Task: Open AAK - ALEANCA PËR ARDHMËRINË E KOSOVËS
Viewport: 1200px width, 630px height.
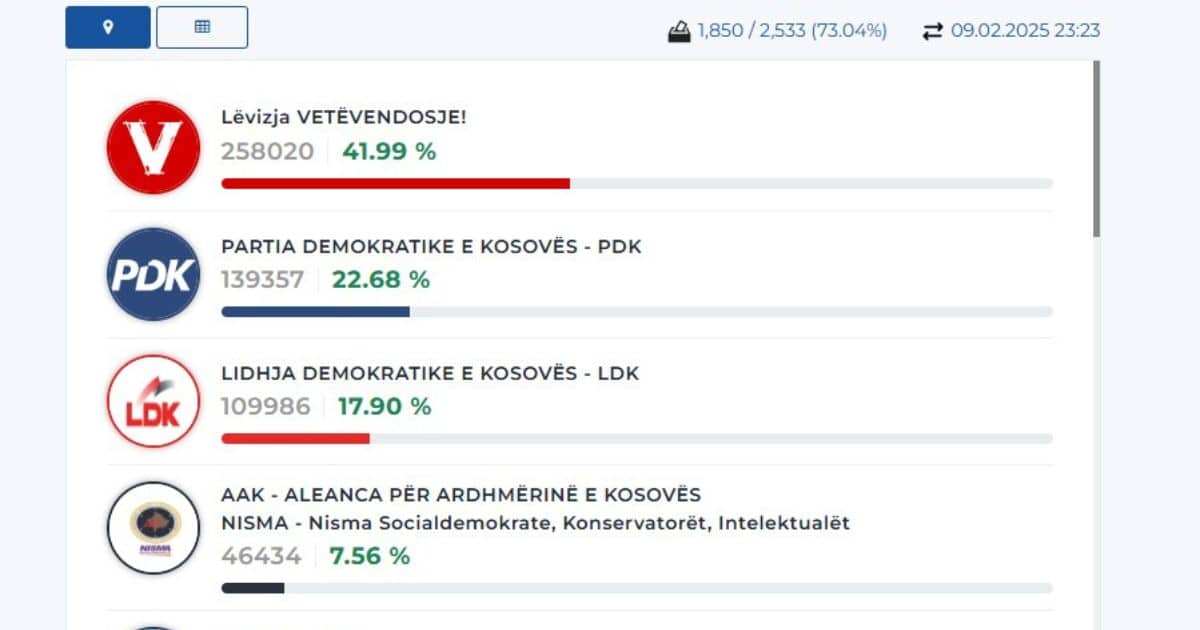Action: [461, 495]
